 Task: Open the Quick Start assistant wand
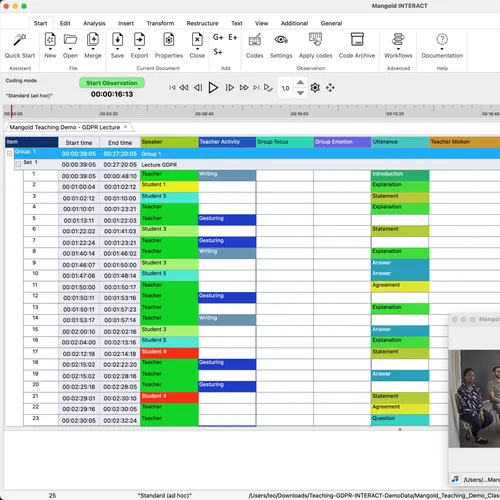20,40
